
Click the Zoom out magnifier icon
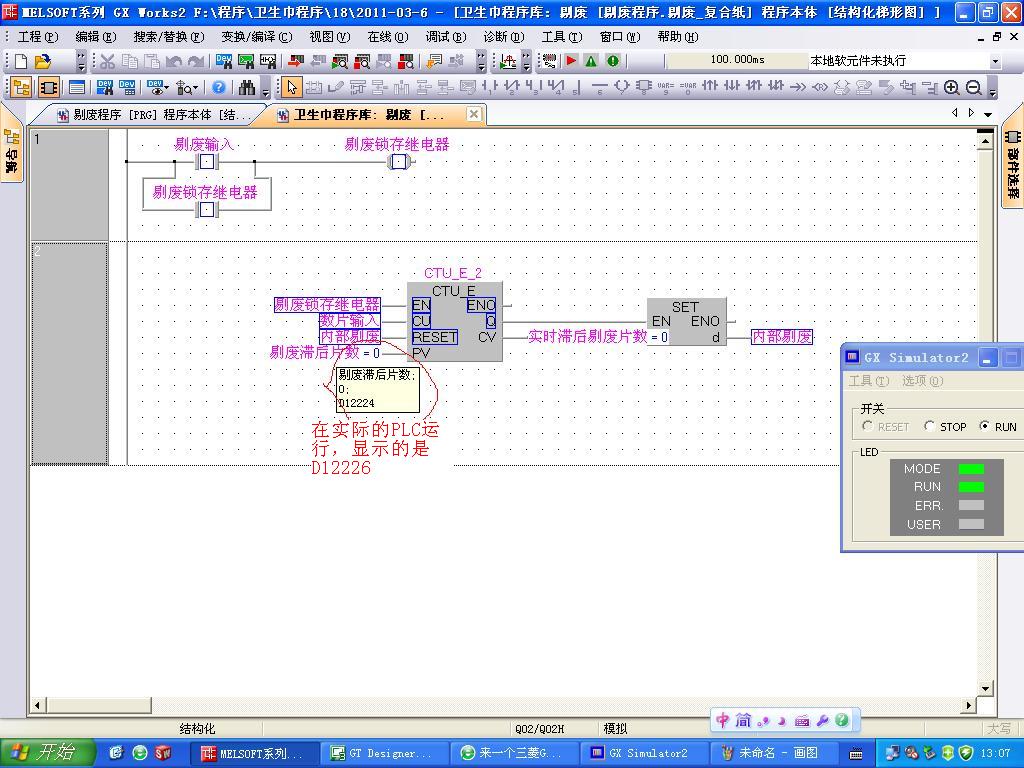click(973, 88)
